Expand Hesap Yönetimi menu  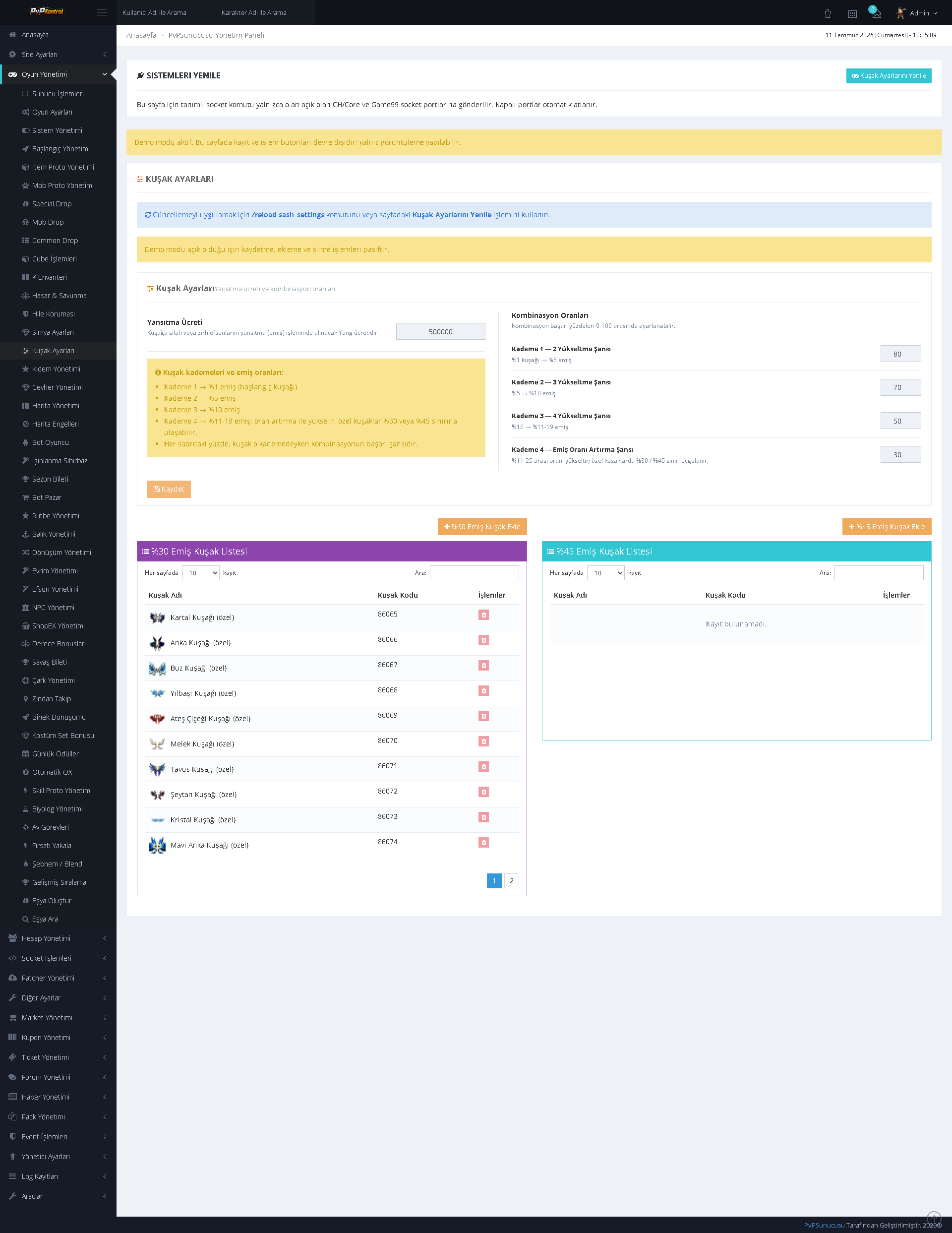pos(58,938)
